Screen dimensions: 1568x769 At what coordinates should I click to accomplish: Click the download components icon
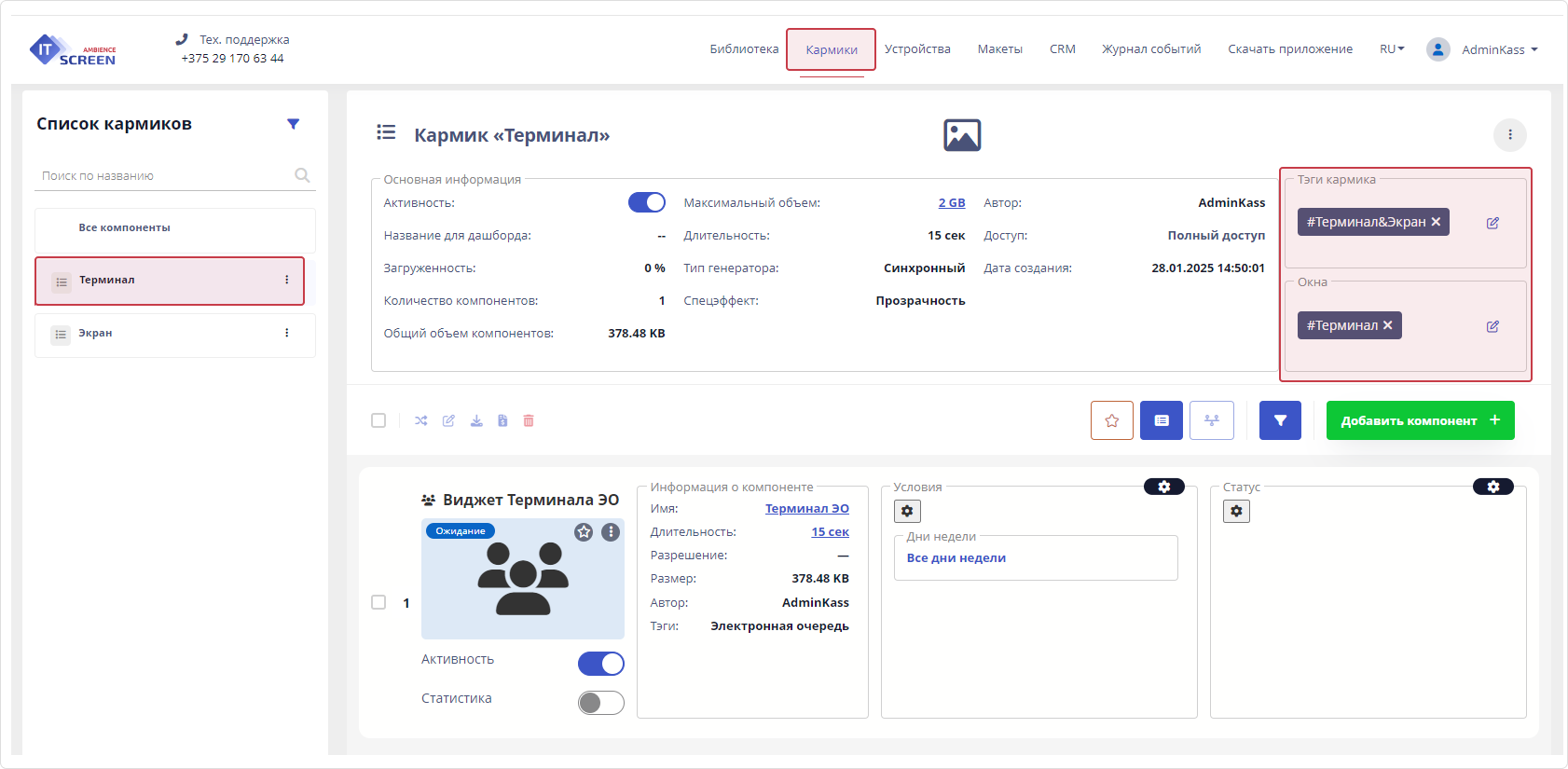476,420
